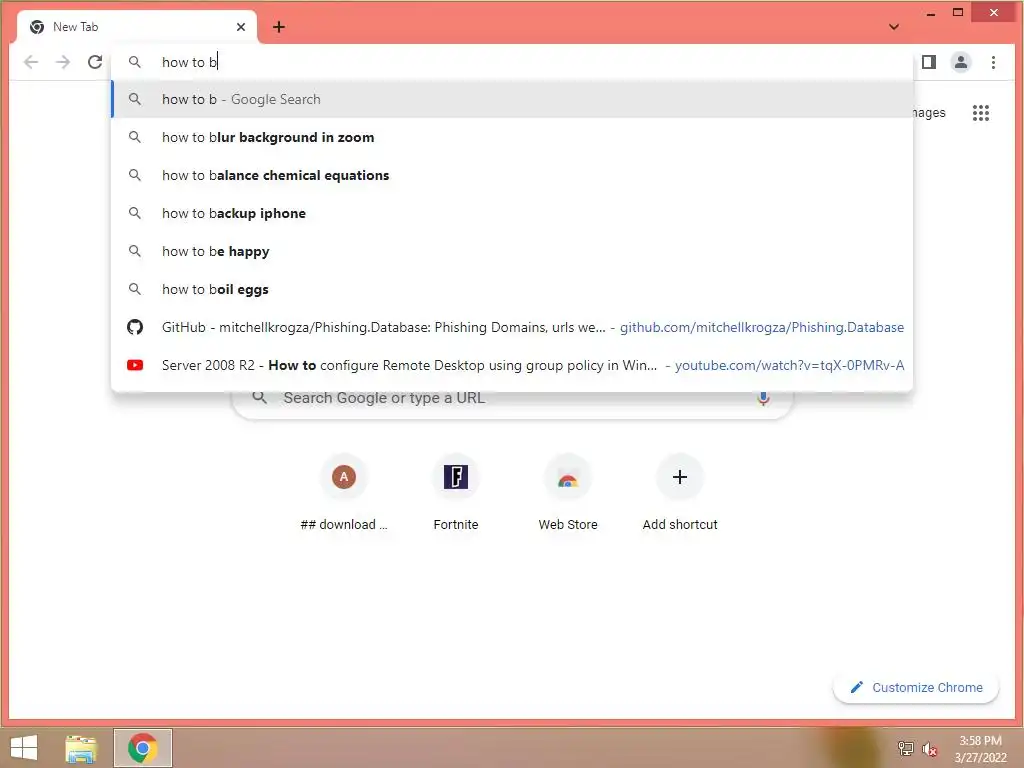Open the Google apps grid

pyautogui.click(x=981, y=113)
